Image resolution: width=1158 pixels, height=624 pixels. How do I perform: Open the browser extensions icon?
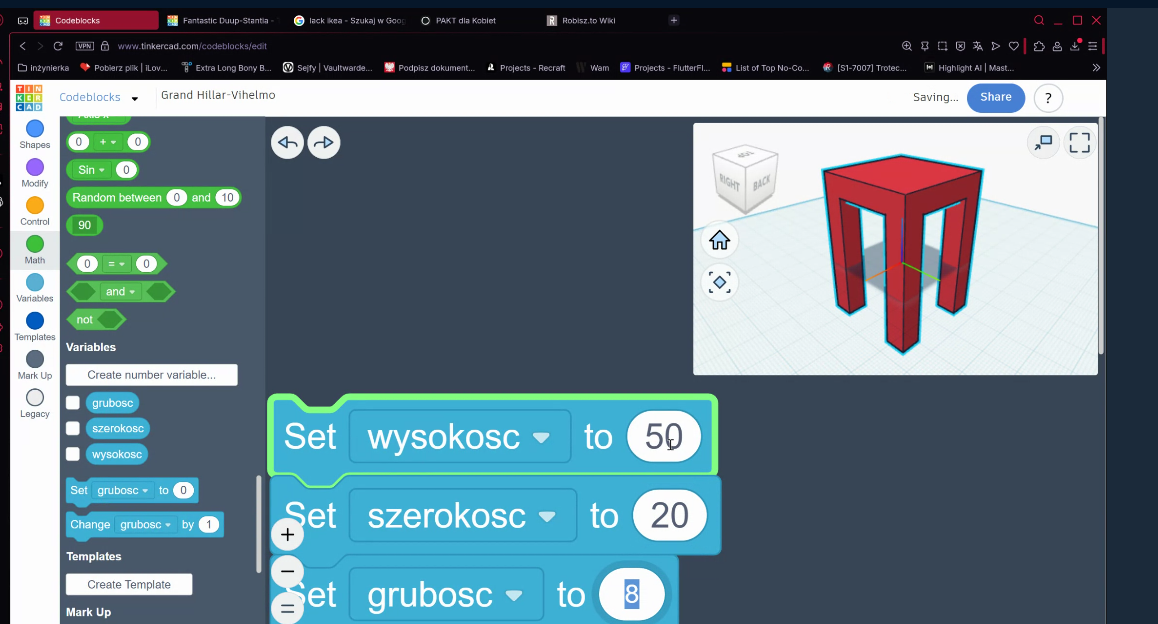tap(1039, 46)
